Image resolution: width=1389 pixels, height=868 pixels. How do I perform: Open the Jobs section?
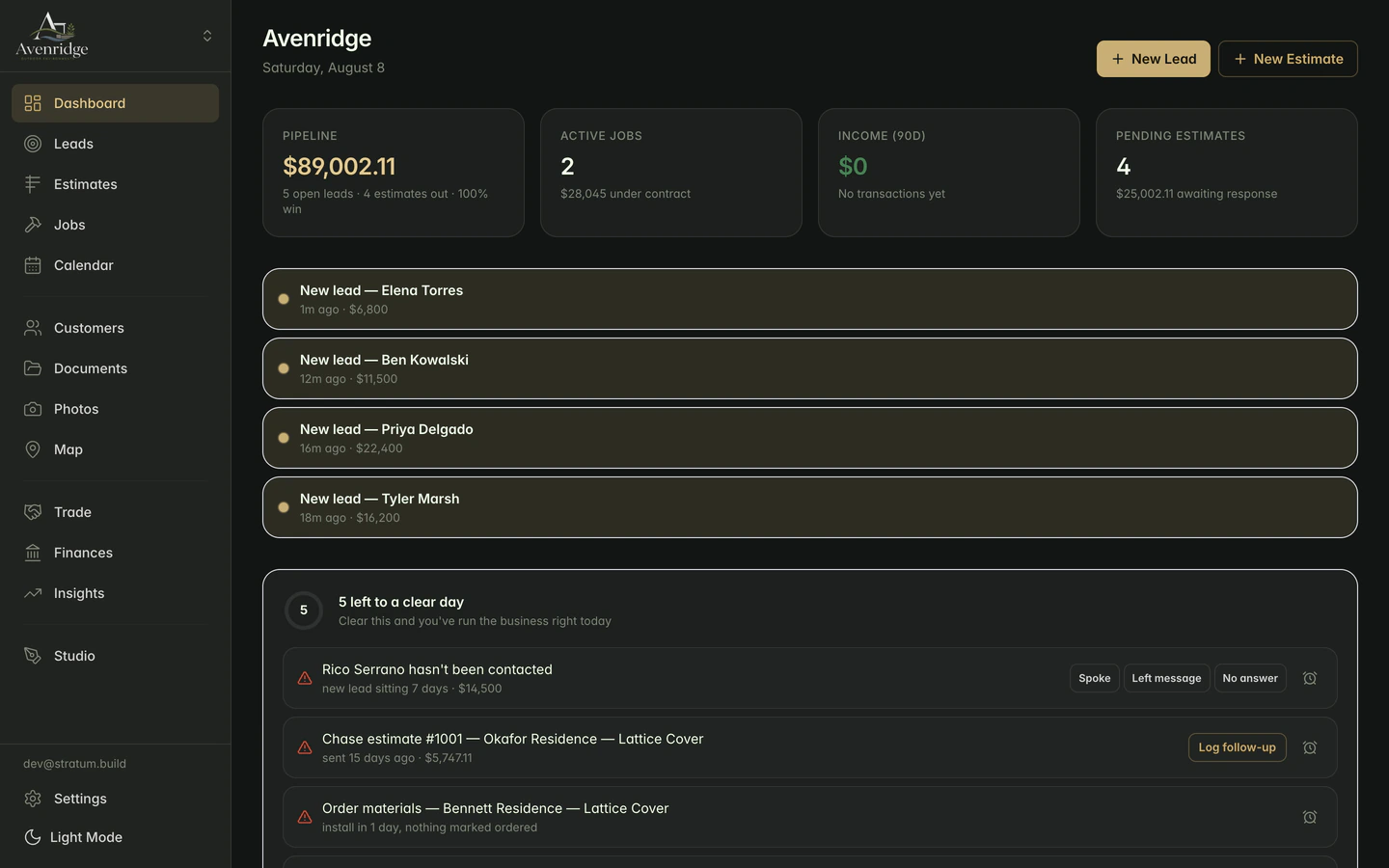pyautogui.click(x=116, y=225)
